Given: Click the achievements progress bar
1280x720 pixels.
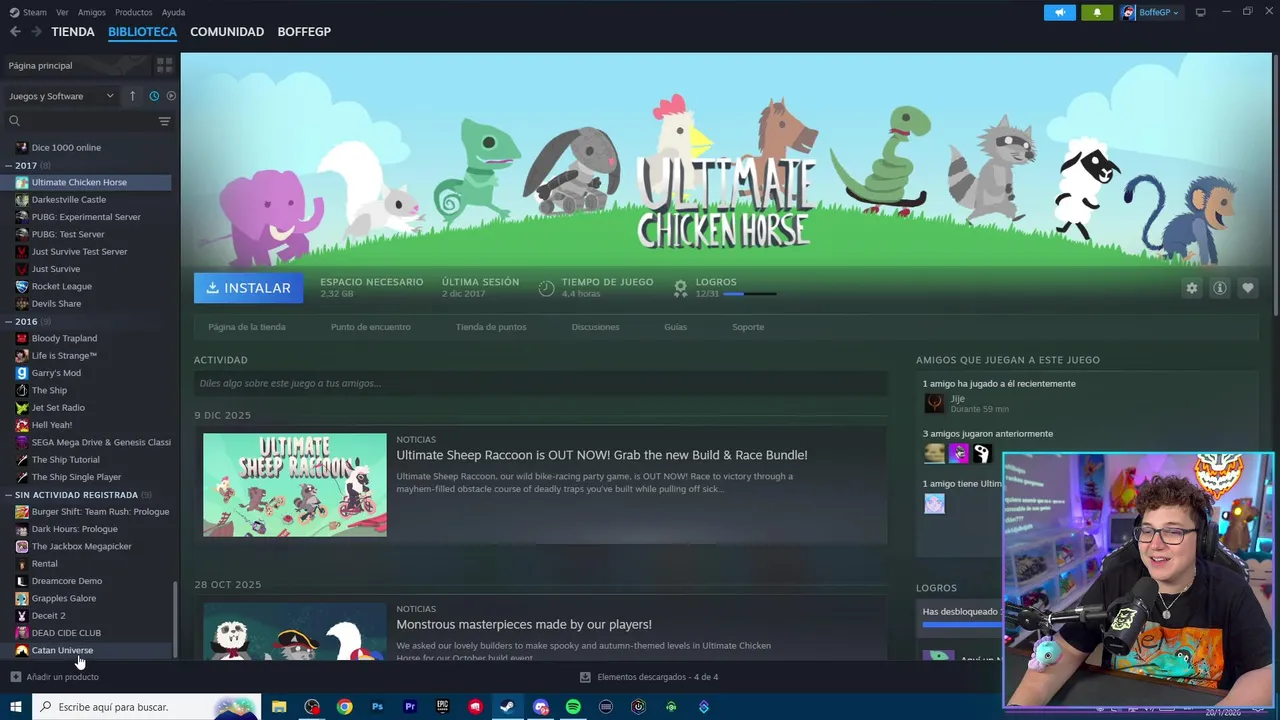Looking at the screenshot, I should pyautogui.click(x=750, y=294).
